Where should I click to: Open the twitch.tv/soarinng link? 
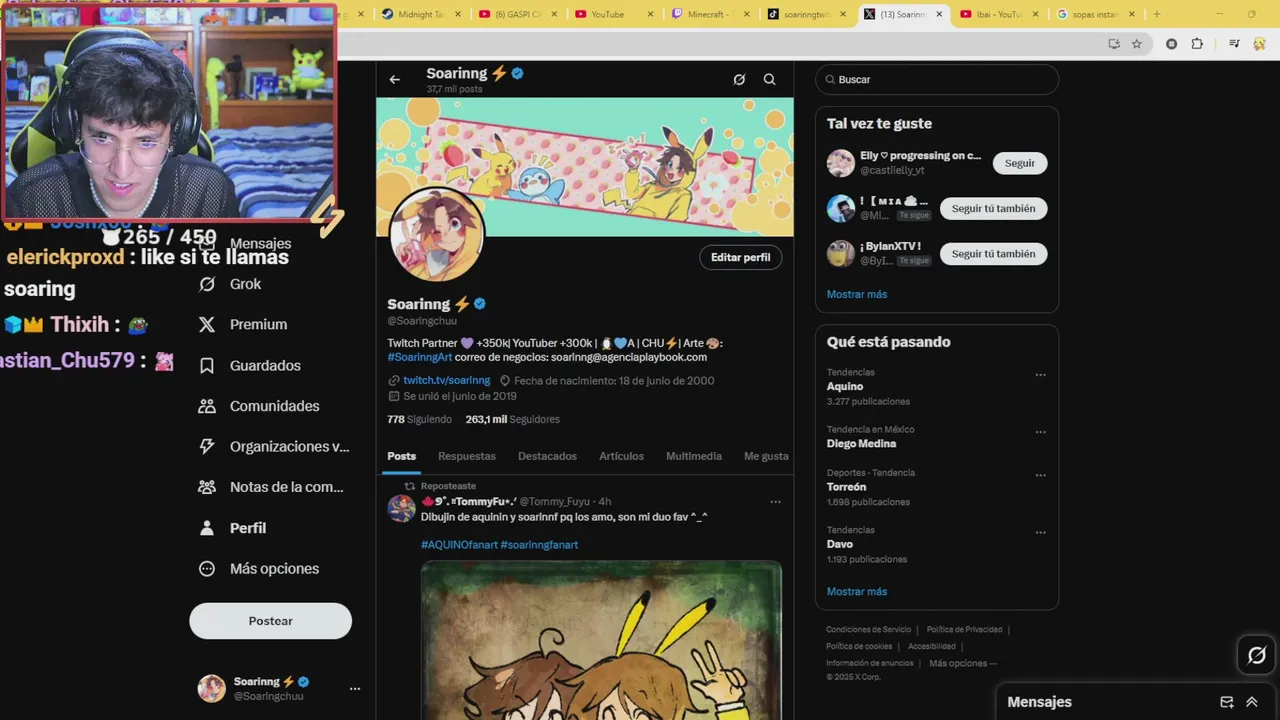(x=446, y=380)
